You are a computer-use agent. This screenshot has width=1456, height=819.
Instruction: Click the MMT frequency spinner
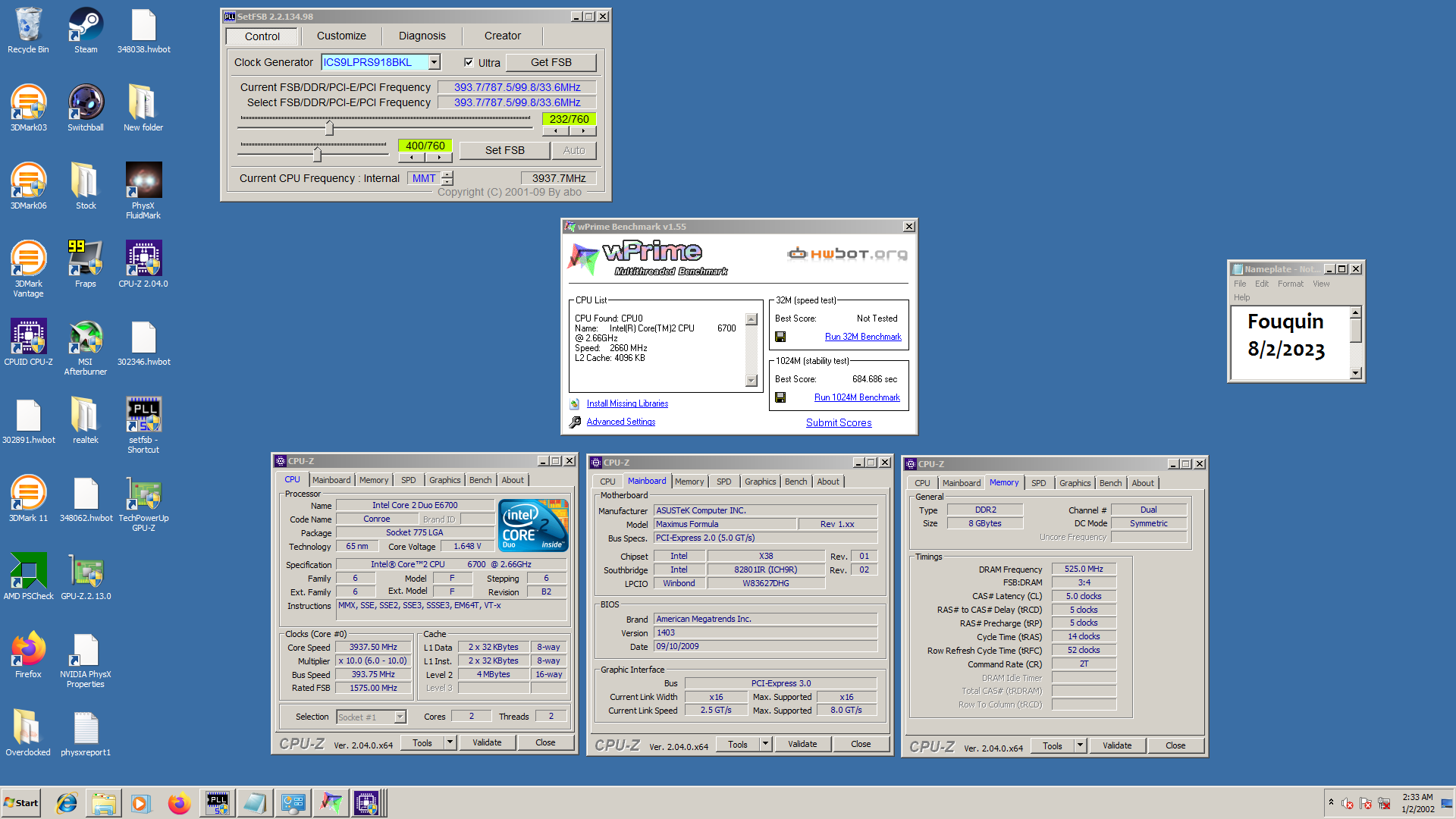[447, 178]
